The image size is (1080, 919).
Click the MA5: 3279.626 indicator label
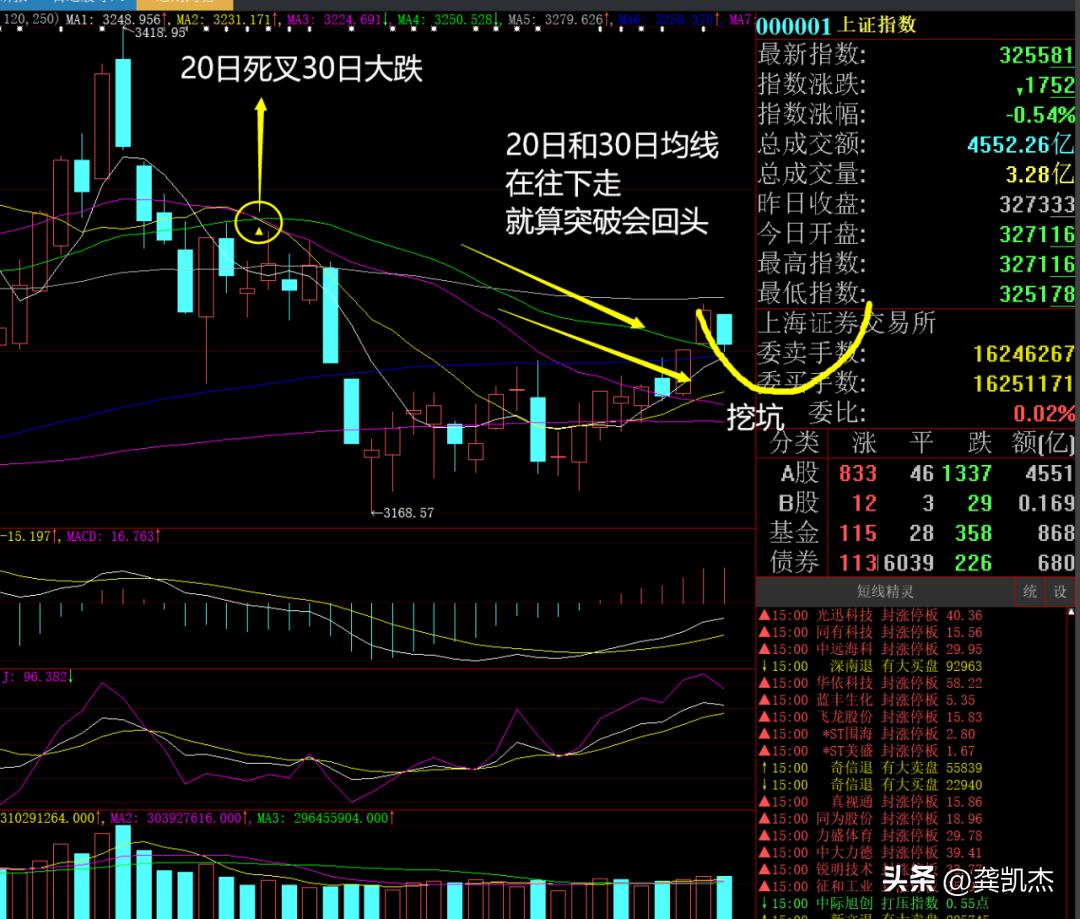tap(559, 19)
